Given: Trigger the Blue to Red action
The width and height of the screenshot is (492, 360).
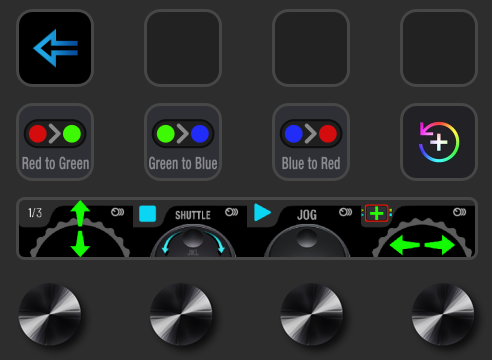Looking at the screenshot, I should (x=311, y=142).
